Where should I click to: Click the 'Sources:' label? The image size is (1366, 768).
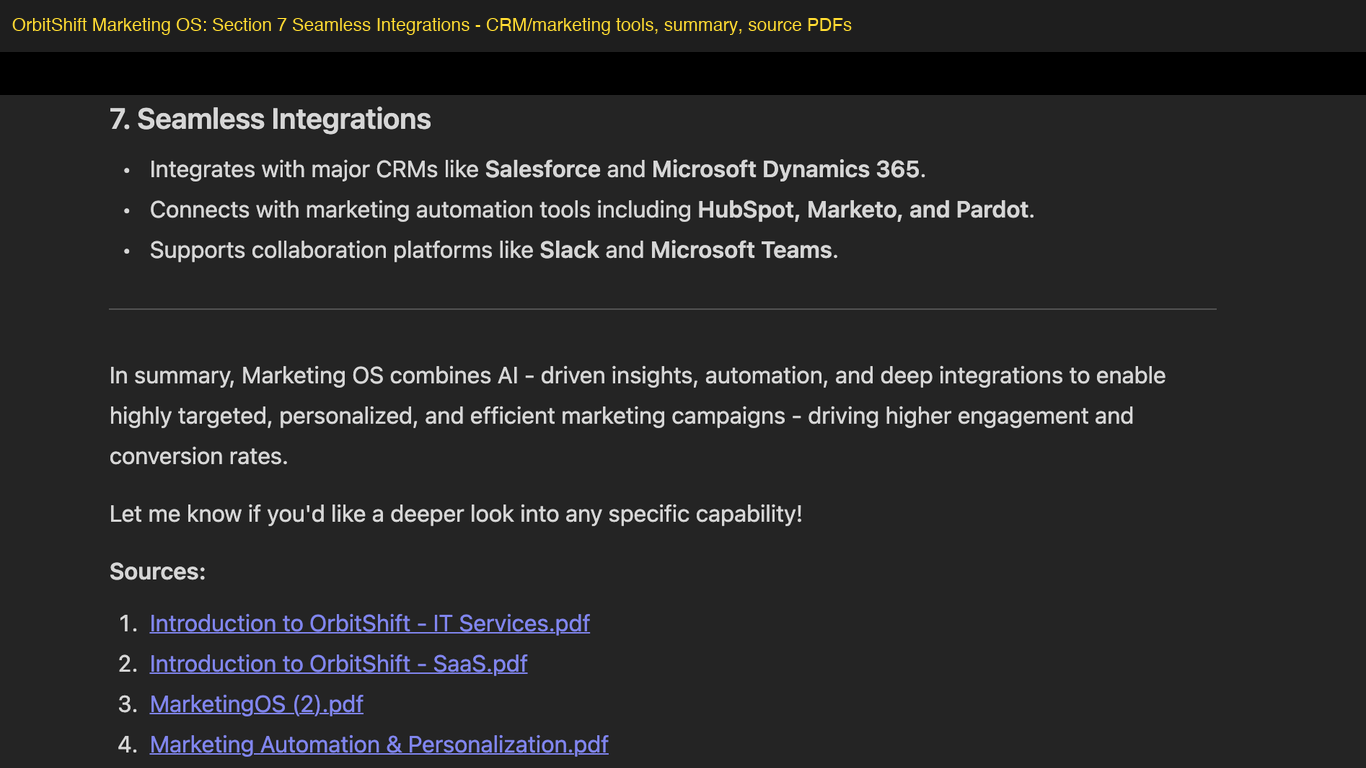coord(158,571)
